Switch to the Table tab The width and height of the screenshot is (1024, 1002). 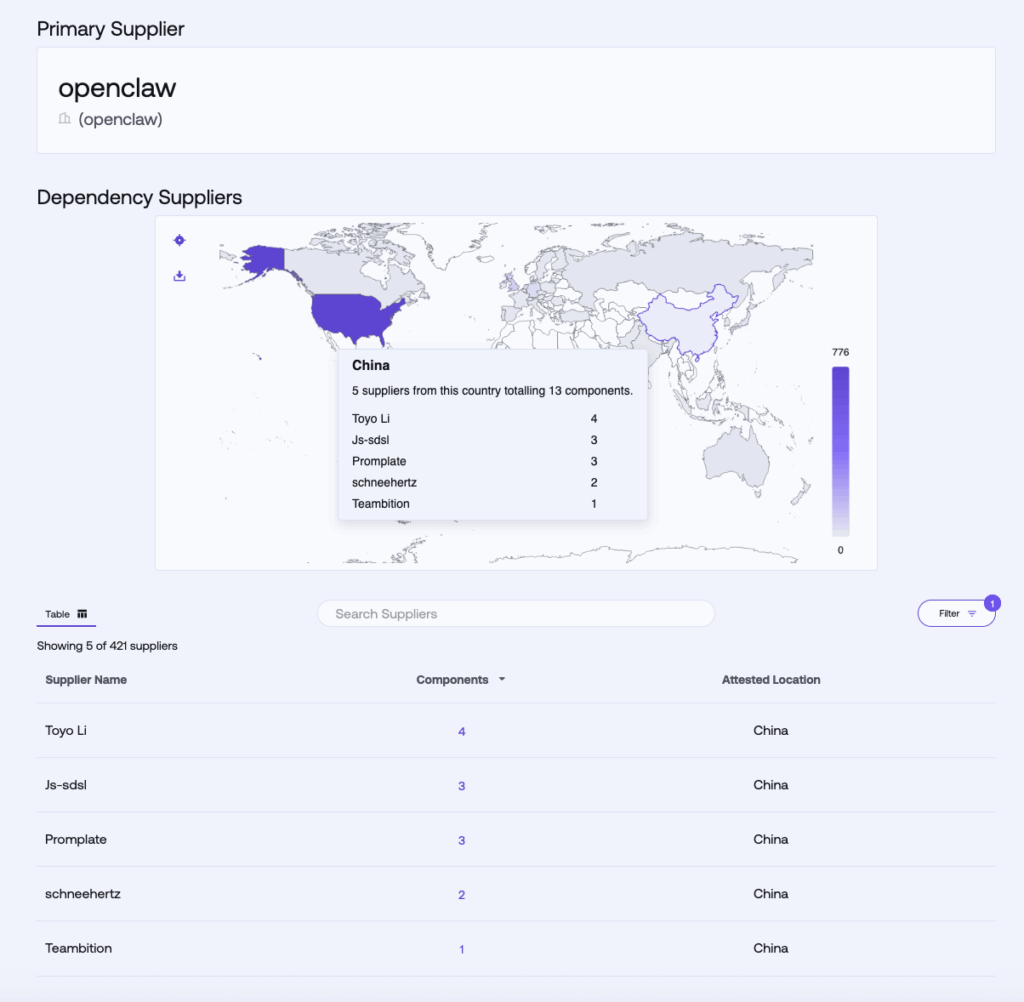66,614
